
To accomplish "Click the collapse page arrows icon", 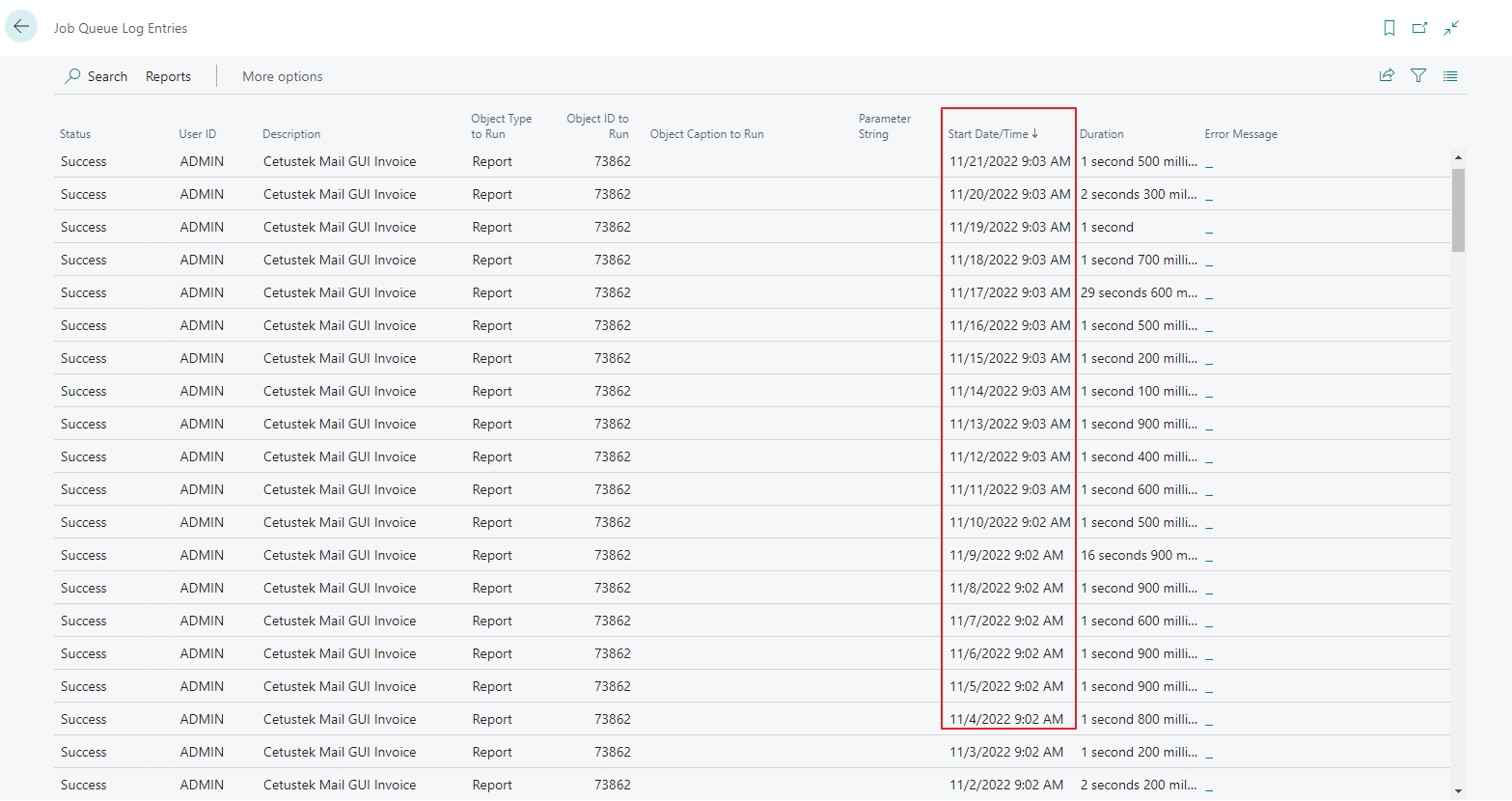I will click(x=1451, y=28).
